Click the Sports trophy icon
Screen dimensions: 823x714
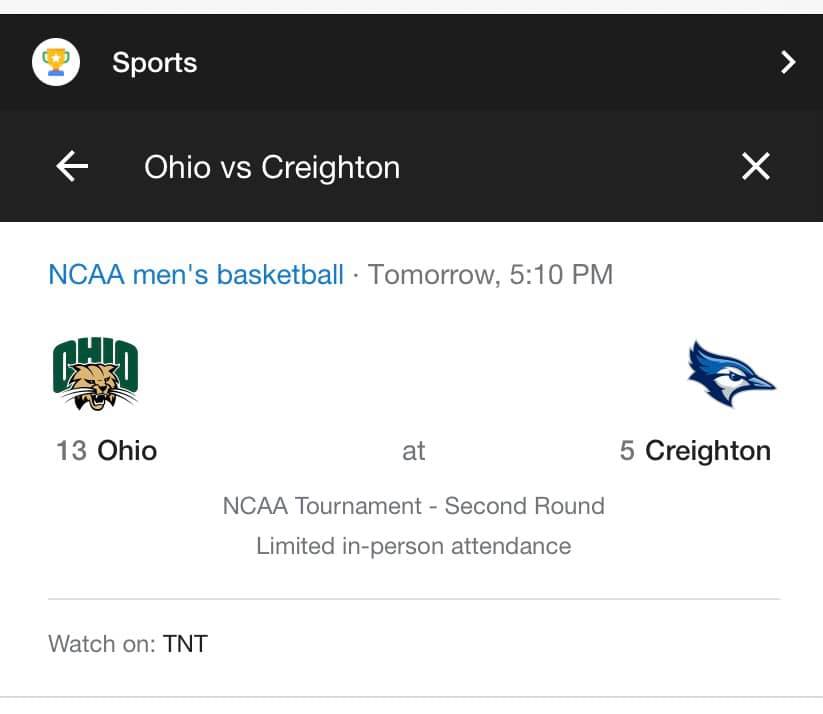pos(56,62)
